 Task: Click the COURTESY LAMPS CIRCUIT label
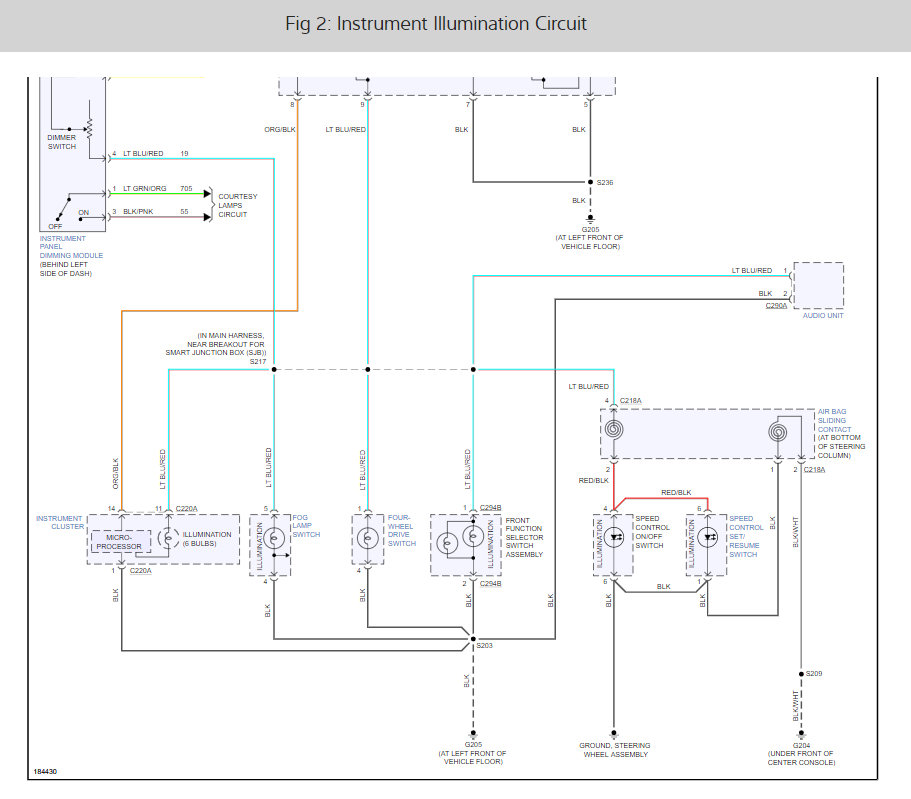[x=238, y=206]
